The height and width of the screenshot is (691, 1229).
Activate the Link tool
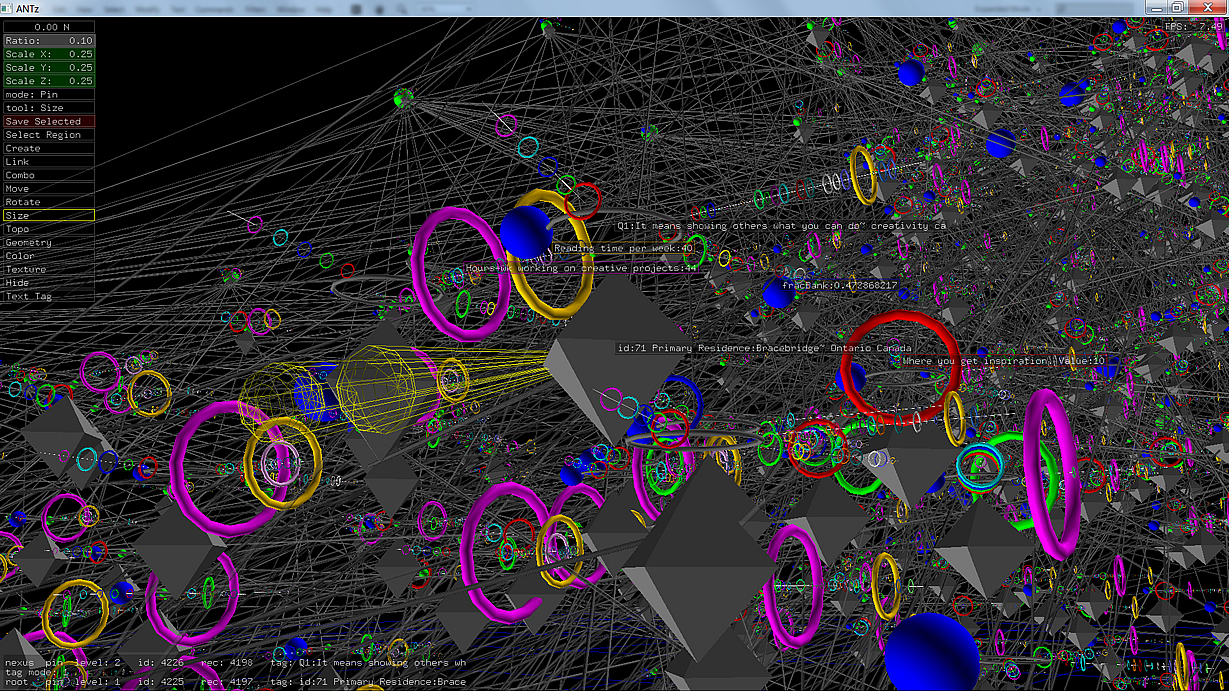coord(48,162)
